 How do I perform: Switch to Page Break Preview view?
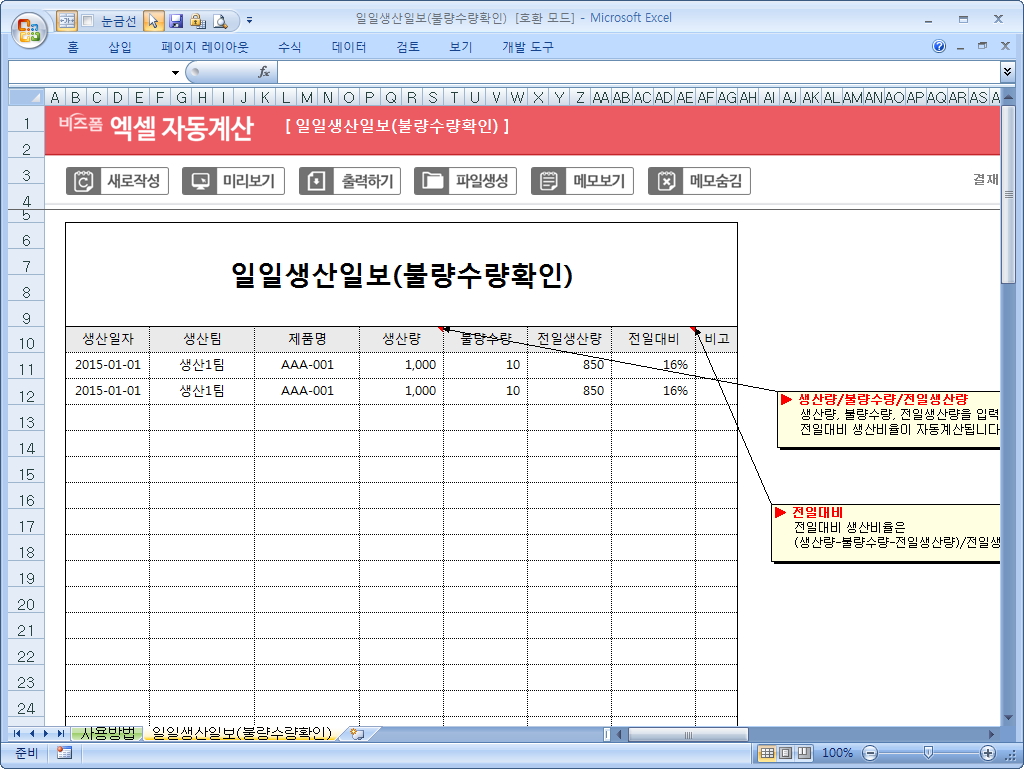pos(804,753)
